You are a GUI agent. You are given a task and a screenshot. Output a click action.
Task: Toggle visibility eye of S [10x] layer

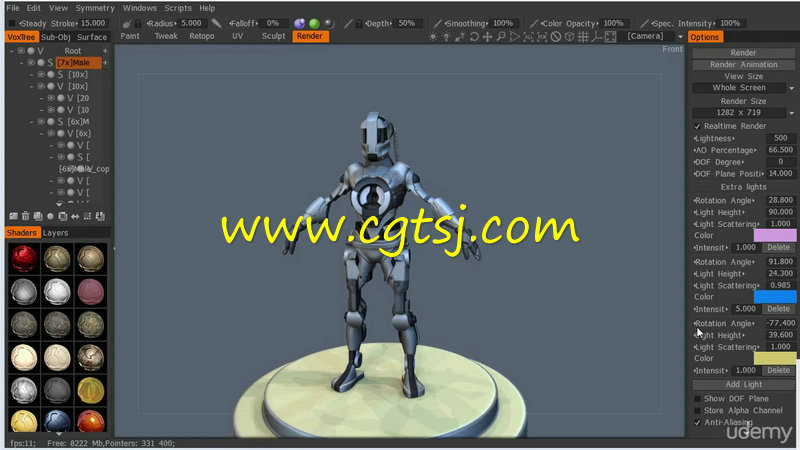41,74
